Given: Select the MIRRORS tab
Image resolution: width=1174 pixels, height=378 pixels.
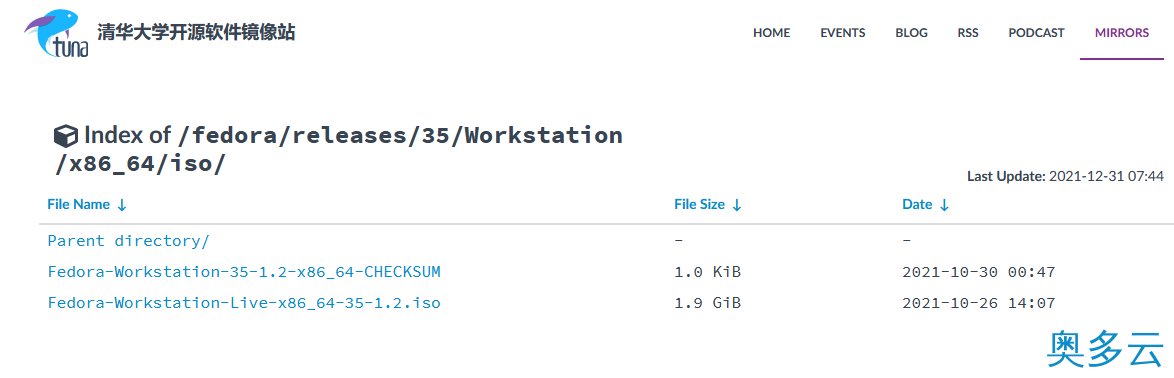Looking at the screenshot, I should pos(1122,33).
